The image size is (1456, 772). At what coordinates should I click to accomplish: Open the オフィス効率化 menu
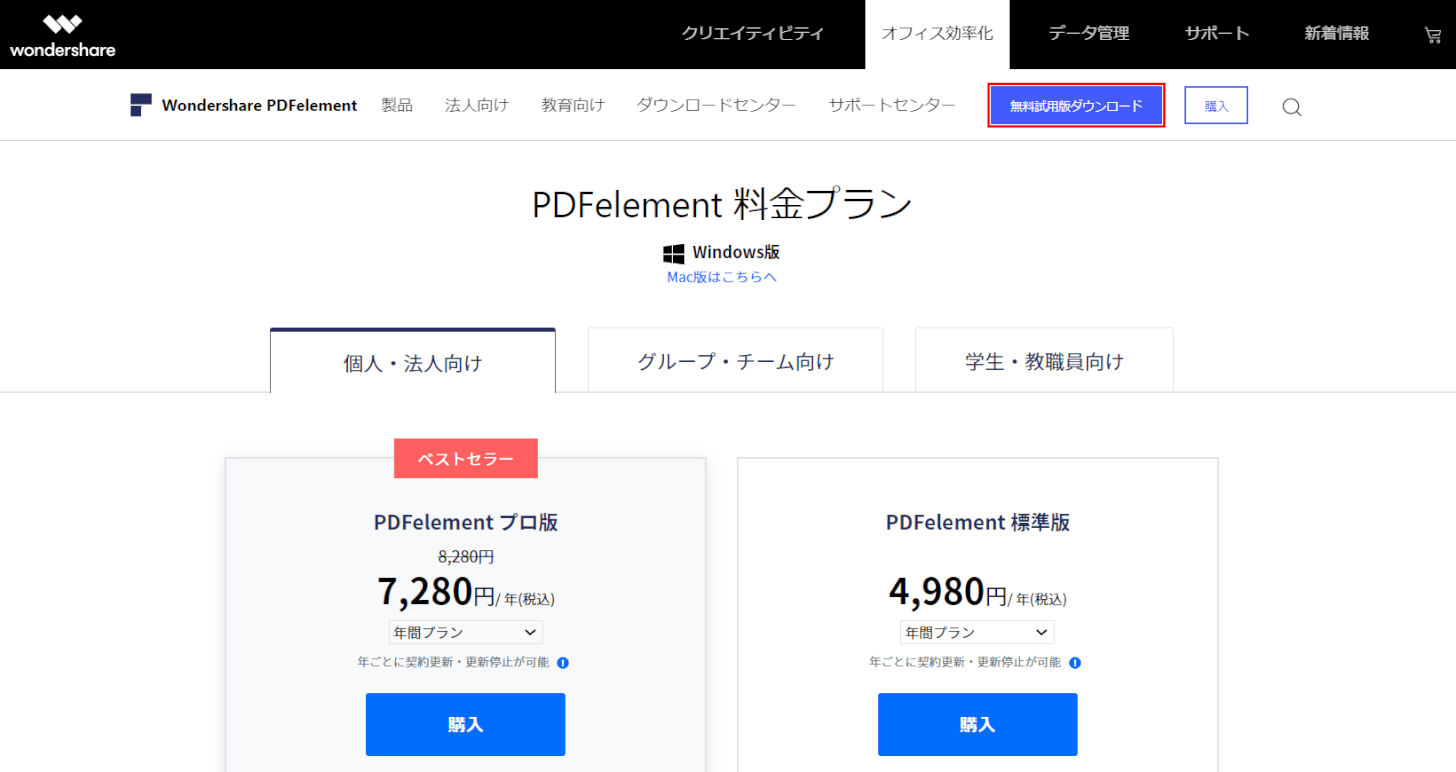tap(937, 34)
